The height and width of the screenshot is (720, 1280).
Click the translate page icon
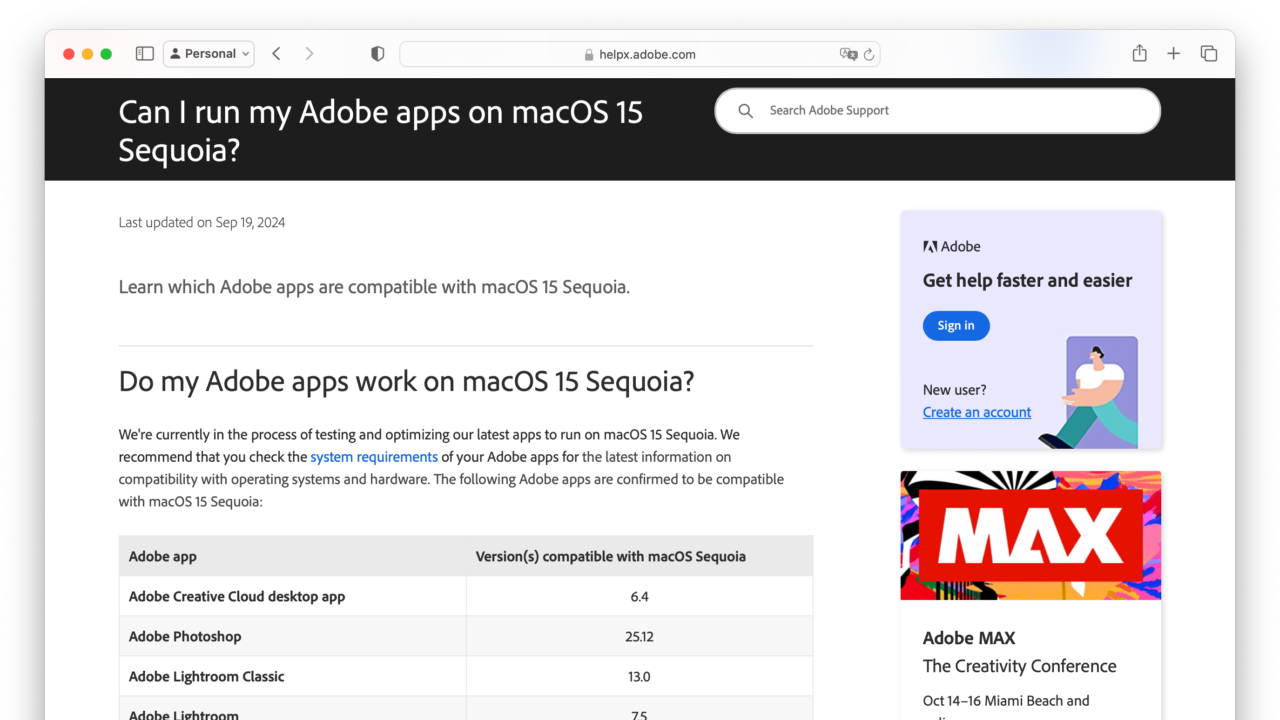tap(848, 54)
